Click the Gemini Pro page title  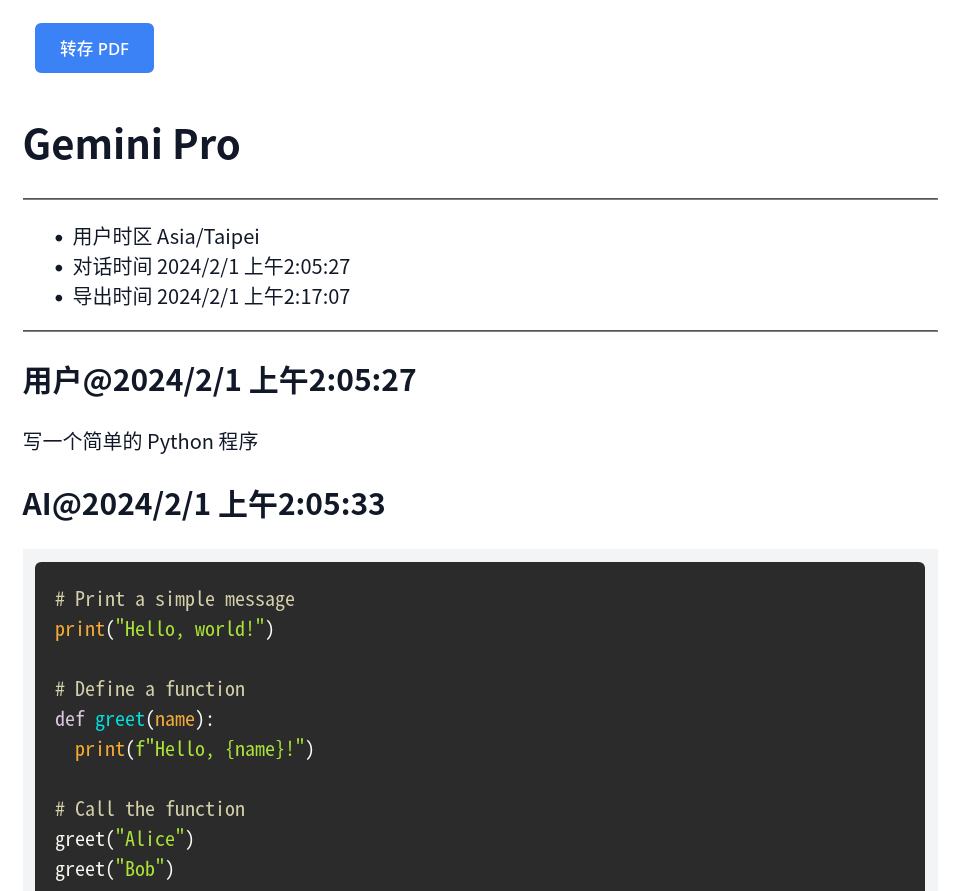point(131,144)
